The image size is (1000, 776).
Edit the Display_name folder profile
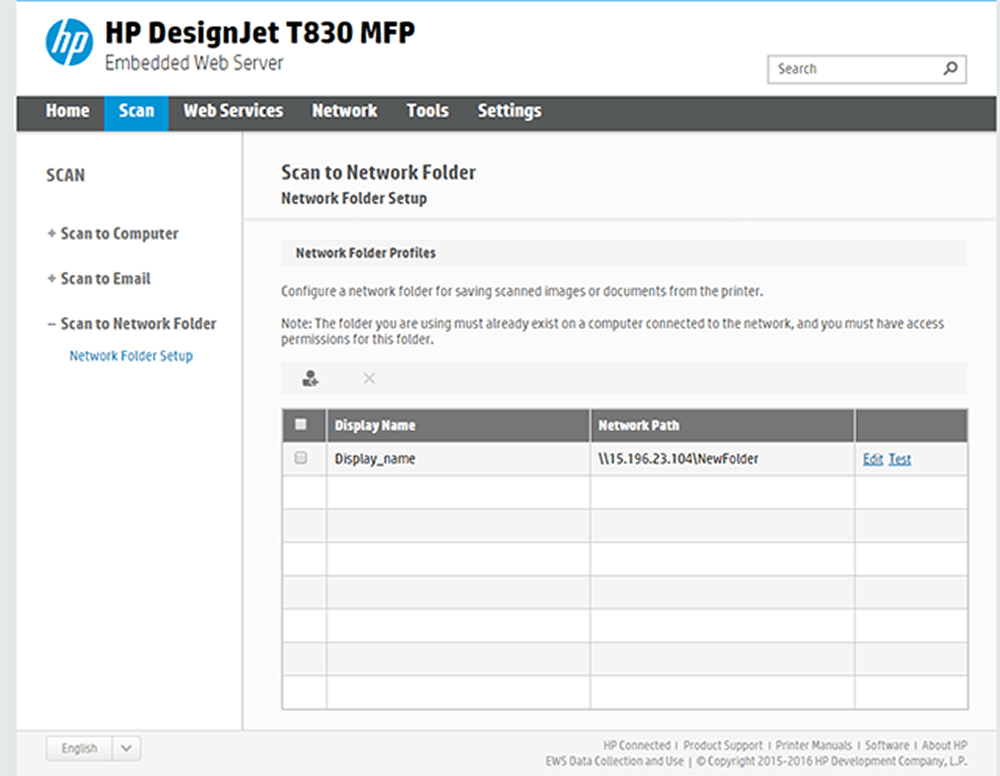(872, 459)
